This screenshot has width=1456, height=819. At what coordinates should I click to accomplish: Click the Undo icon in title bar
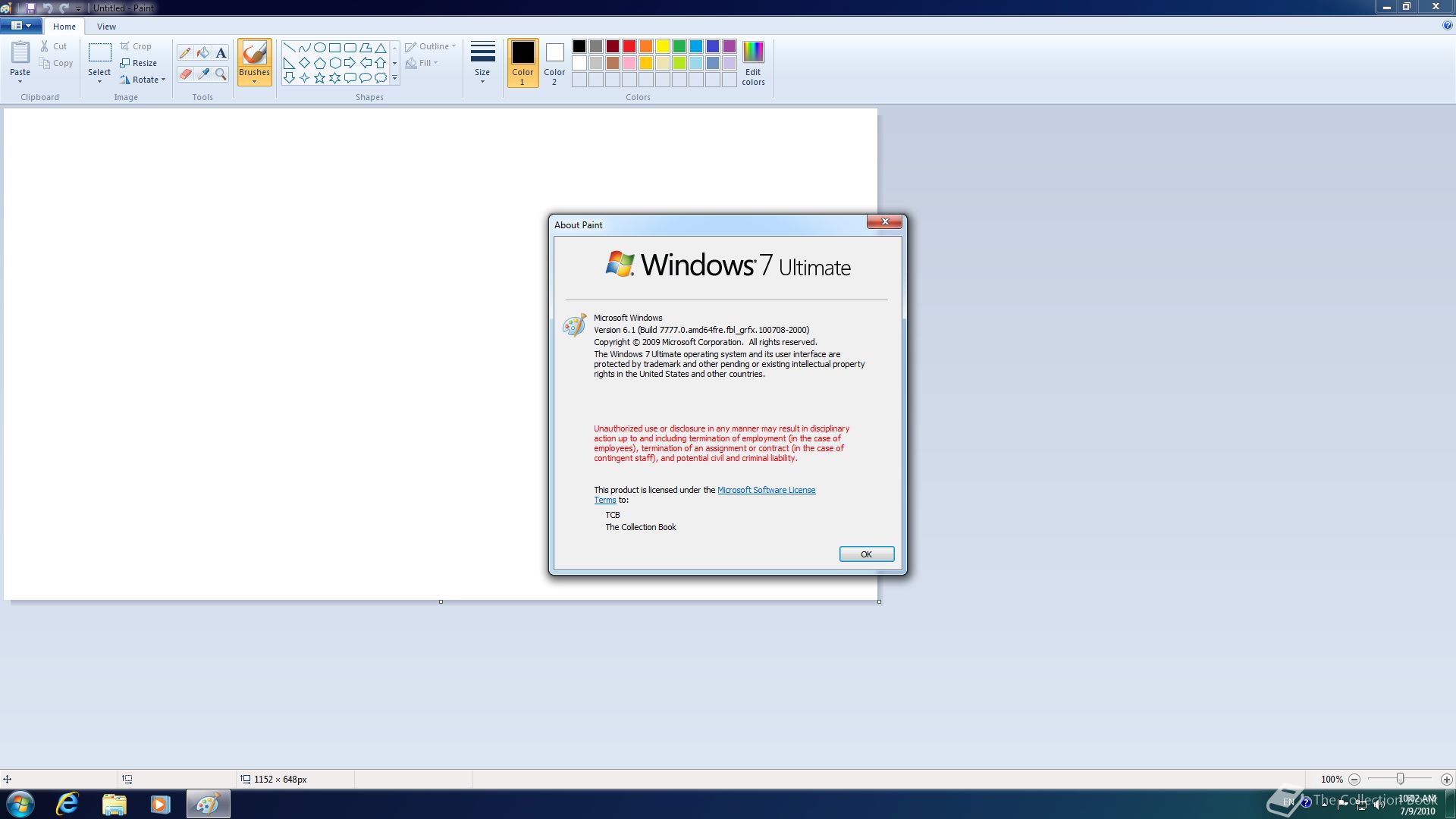[x=47, y=8]
